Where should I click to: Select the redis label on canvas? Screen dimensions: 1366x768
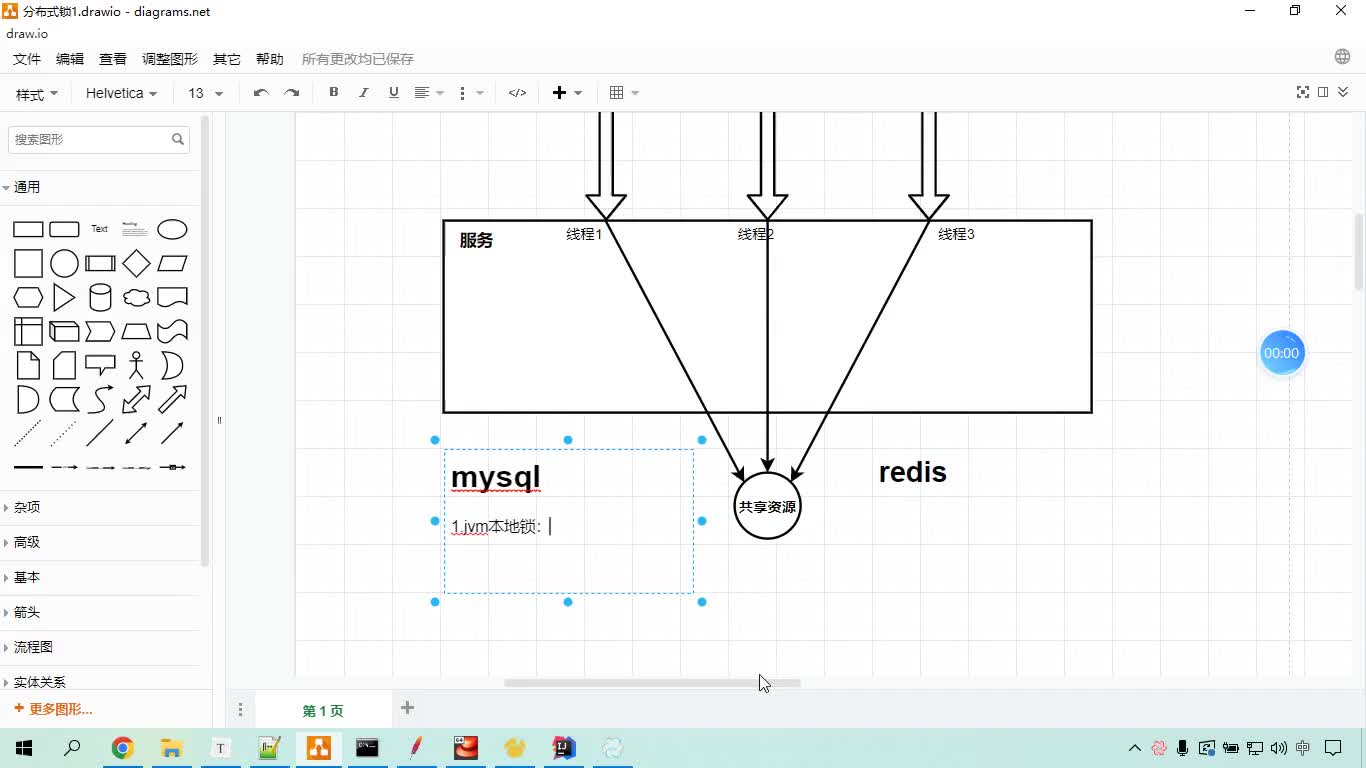(913, 472)
